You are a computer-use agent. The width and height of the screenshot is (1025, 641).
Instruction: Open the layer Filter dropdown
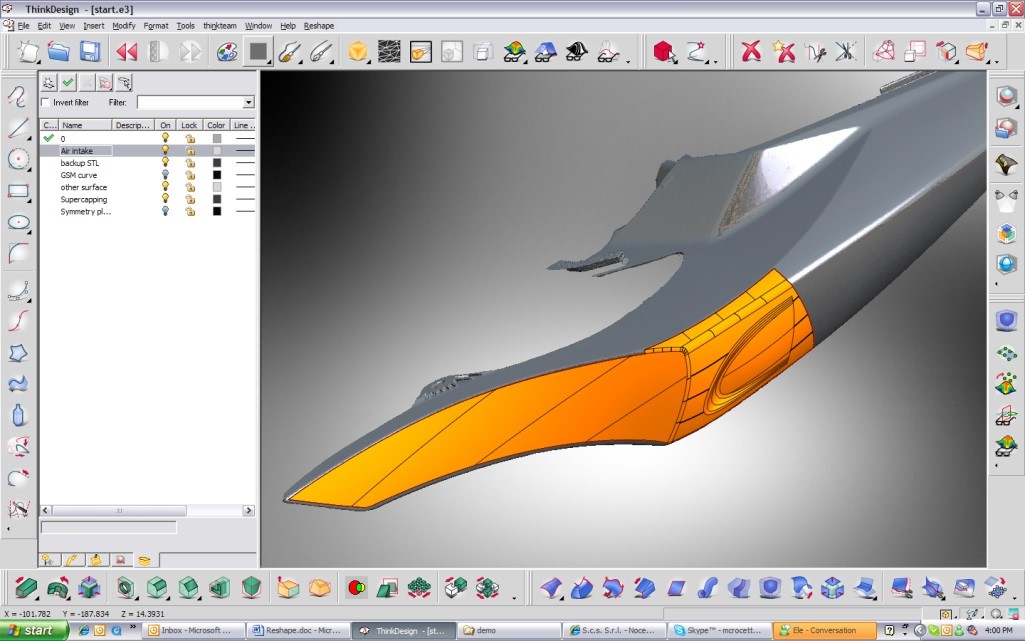tap(248, 102)
